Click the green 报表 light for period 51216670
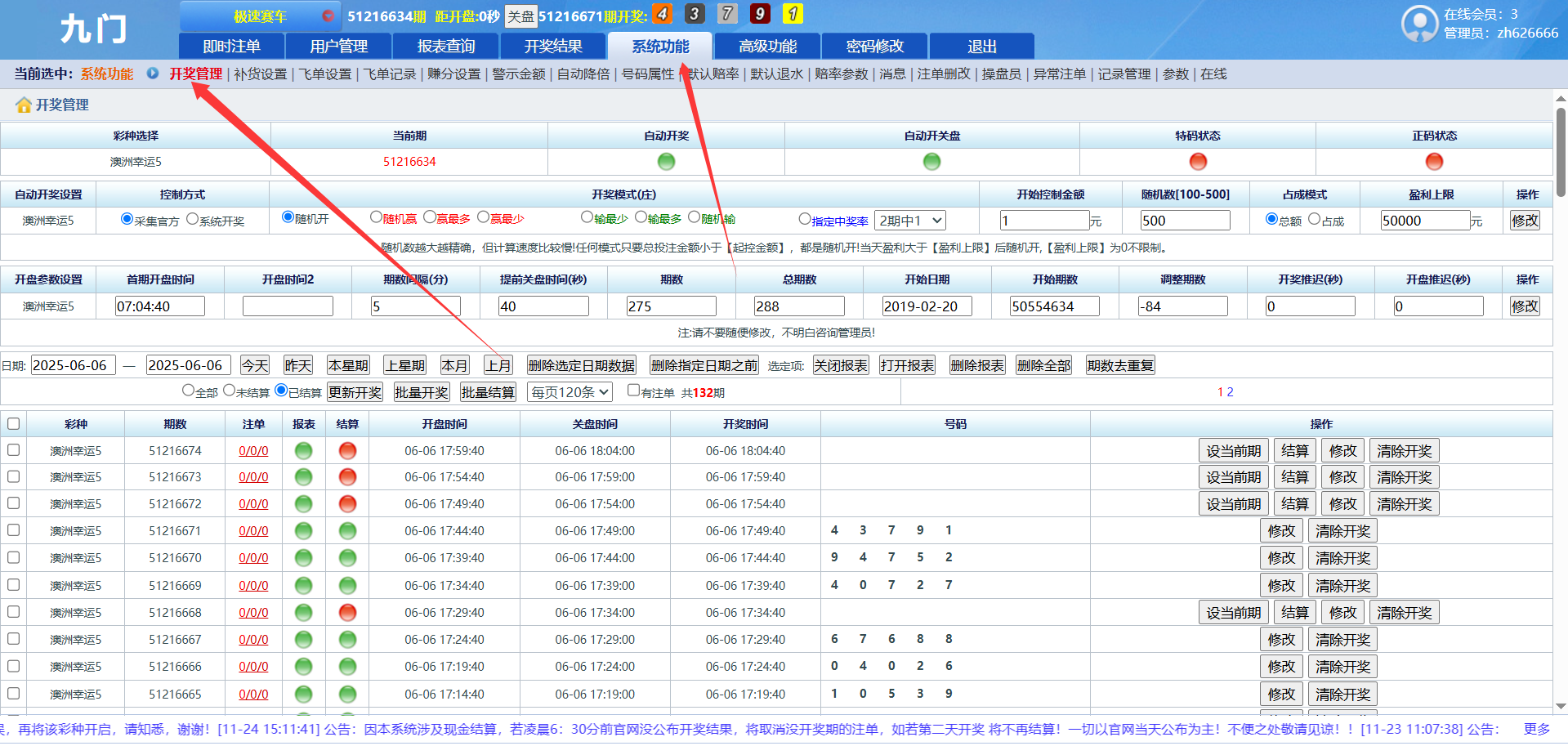The image size is (1568, 746). click(x=304, y=558)
